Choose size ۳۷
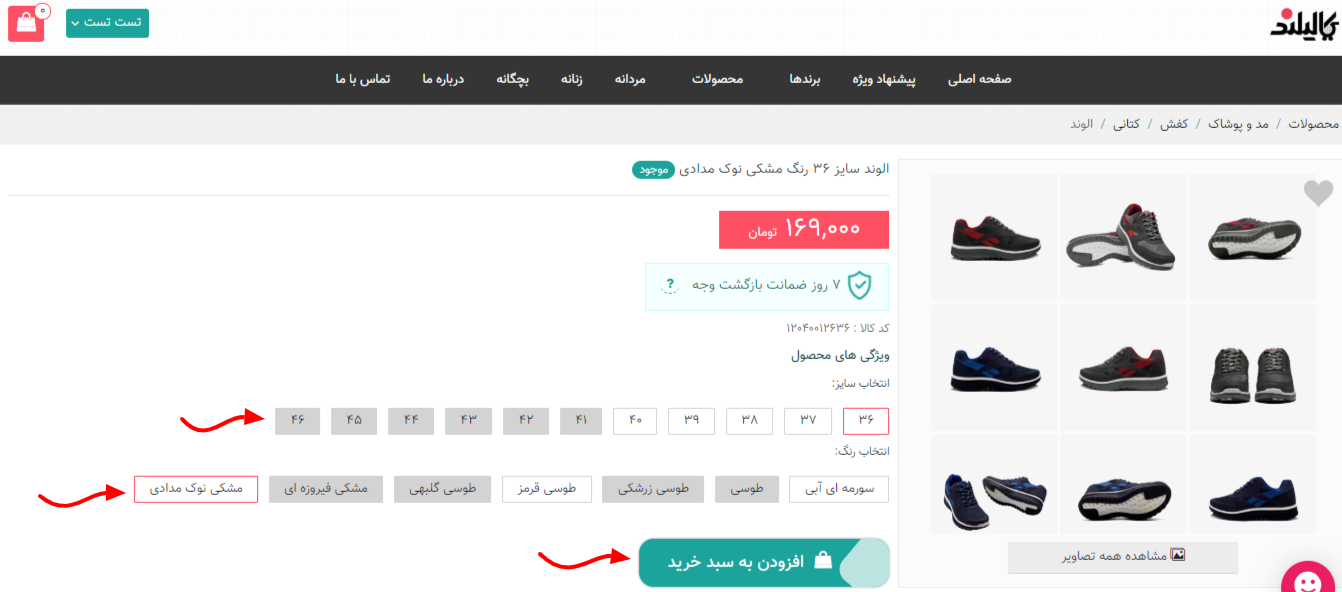Viewport: 1342px width, 592px height. (x=808, y=421)
